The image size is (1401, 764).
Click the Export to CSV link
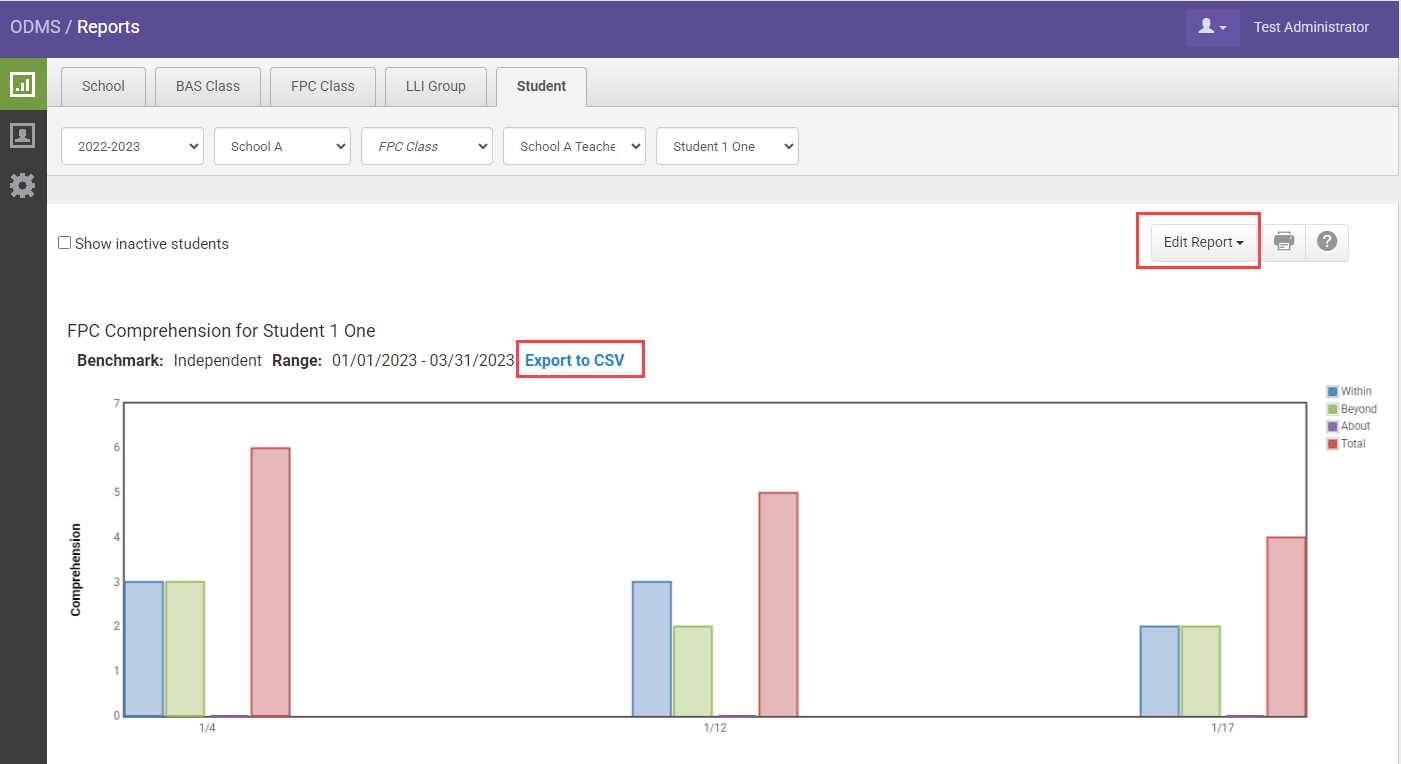tap(575, 360)
